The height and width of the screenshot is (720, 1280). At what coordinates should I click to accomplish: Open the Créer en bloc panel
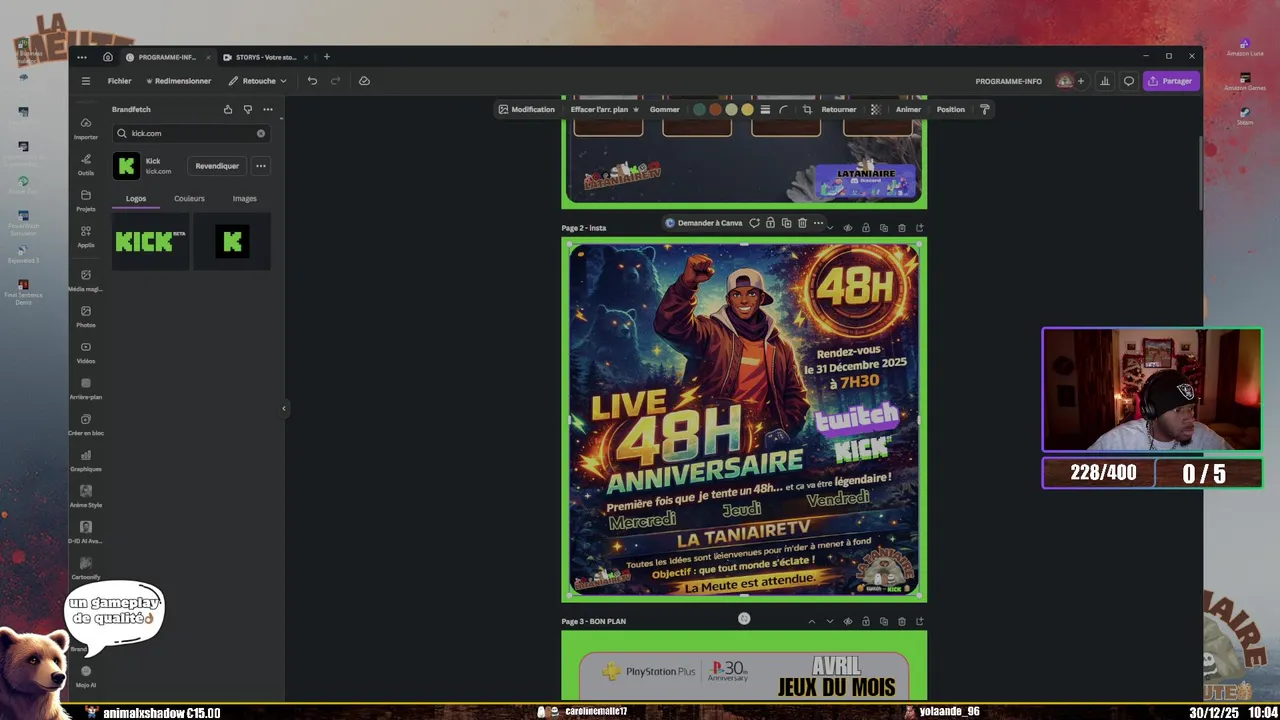point(85,424)
